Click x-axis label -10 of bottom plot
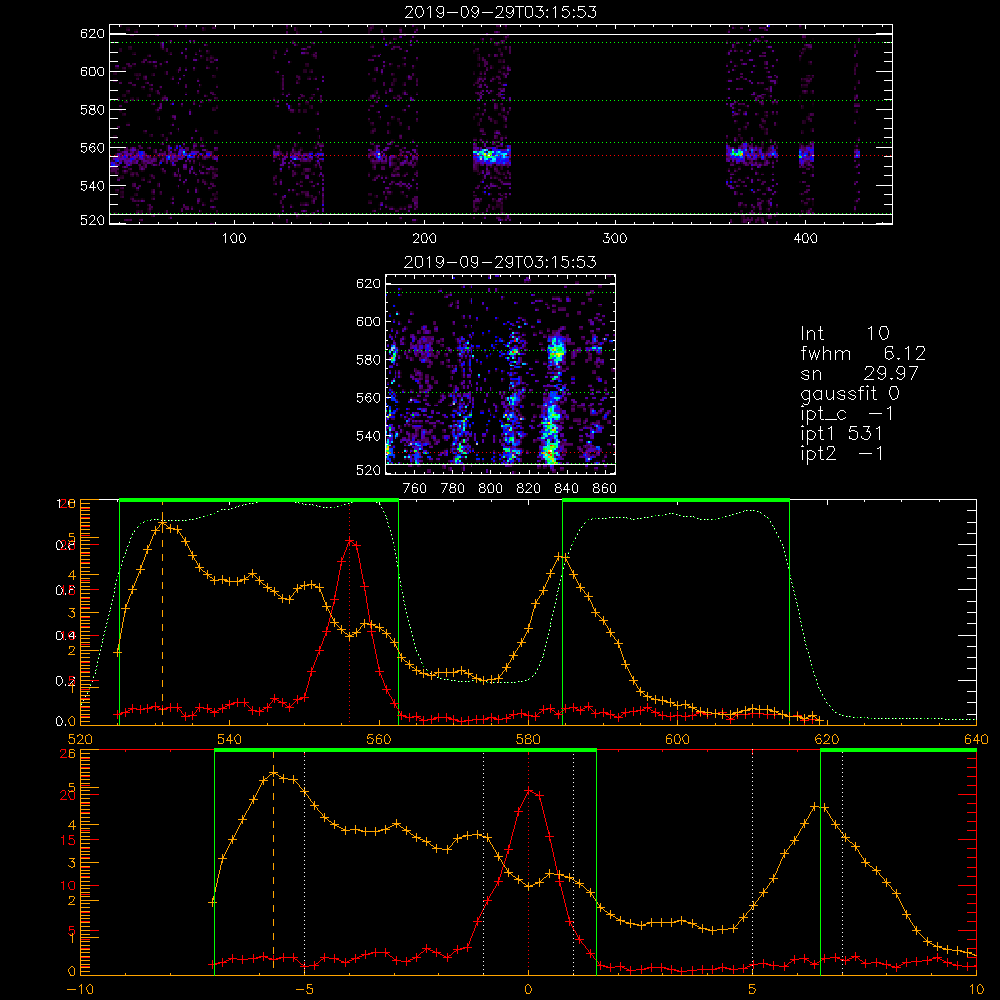Image resolution: width=1000 pixels, height=1000 pixels. [x=80, y=990]
